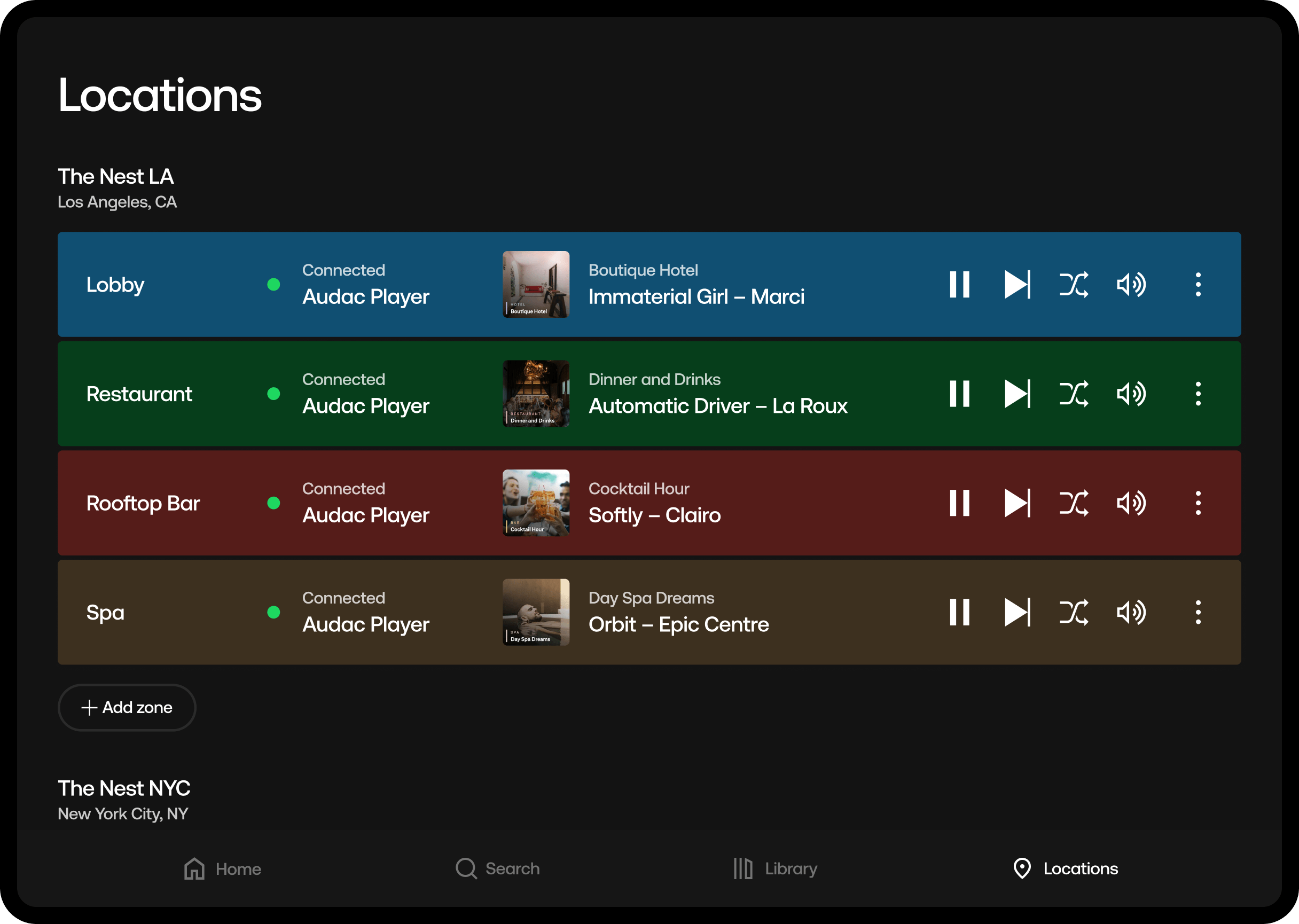Open the Boutique Hotel playlist thumbnail
The width and height of the screenshot is (1299, 924).
pos(535,285)
